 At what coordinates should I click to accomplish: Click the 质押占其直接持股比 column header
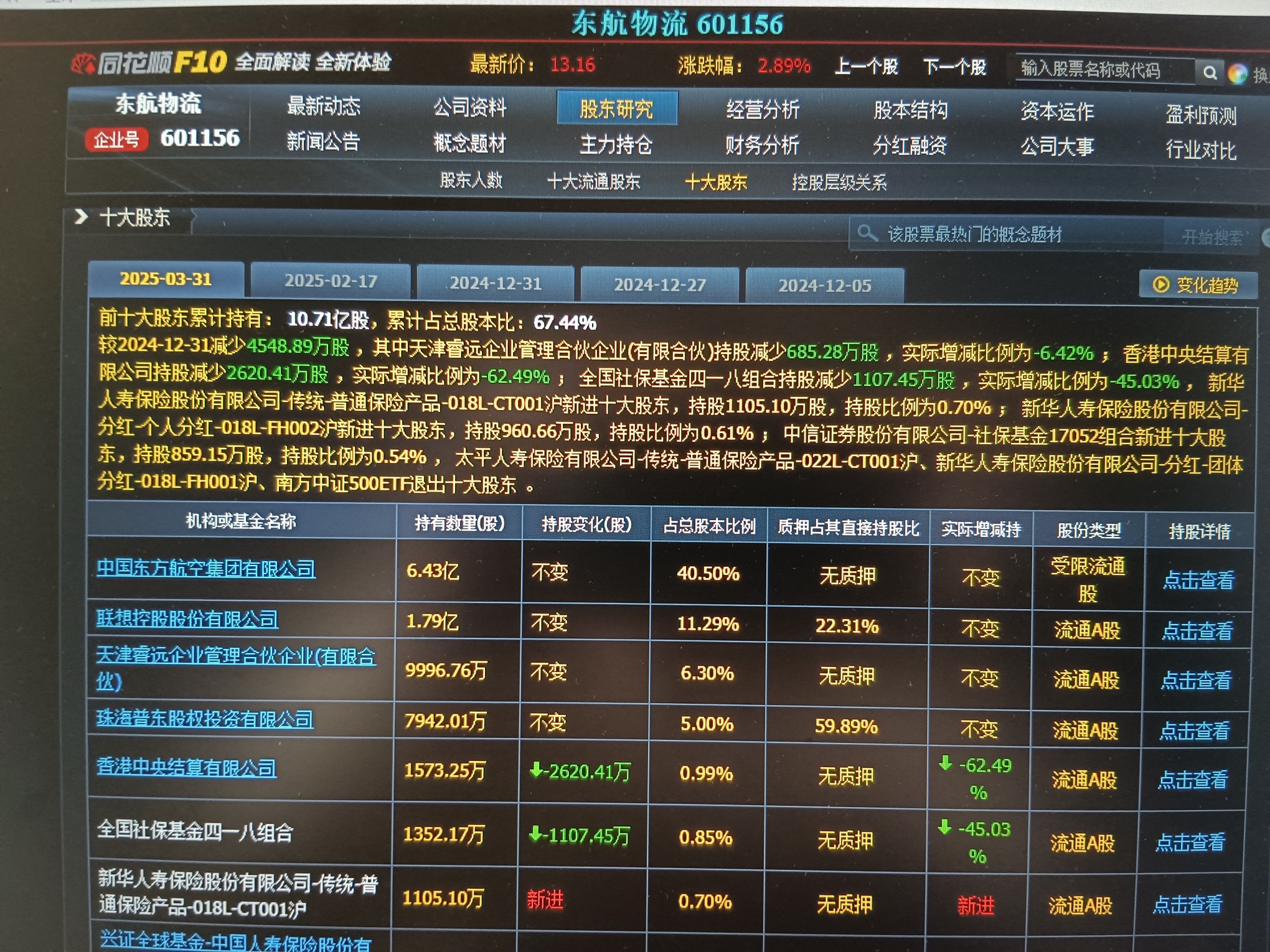849,528
